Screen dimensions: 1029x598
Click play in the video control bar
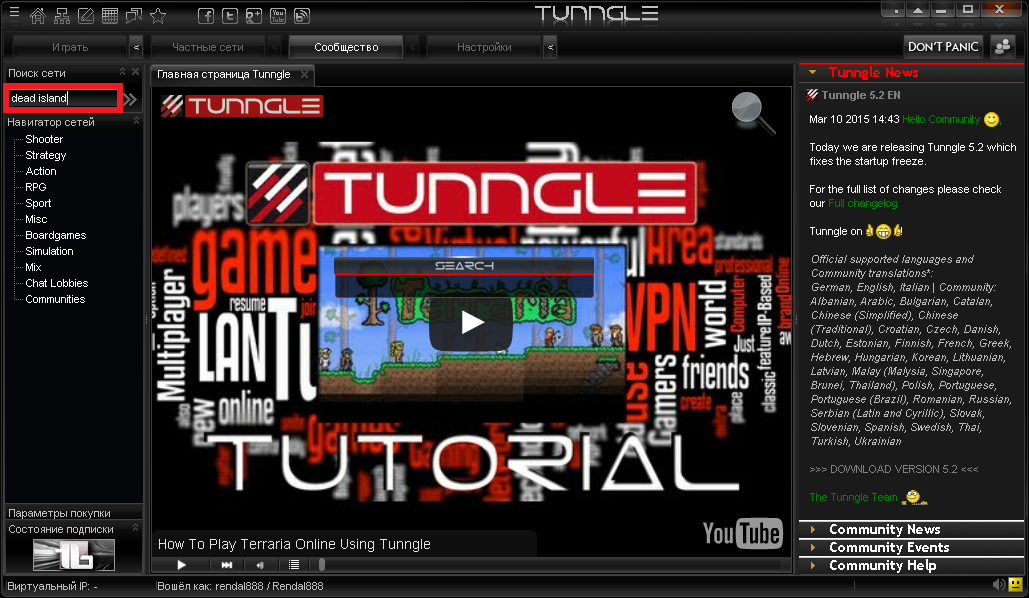point(182,565)
